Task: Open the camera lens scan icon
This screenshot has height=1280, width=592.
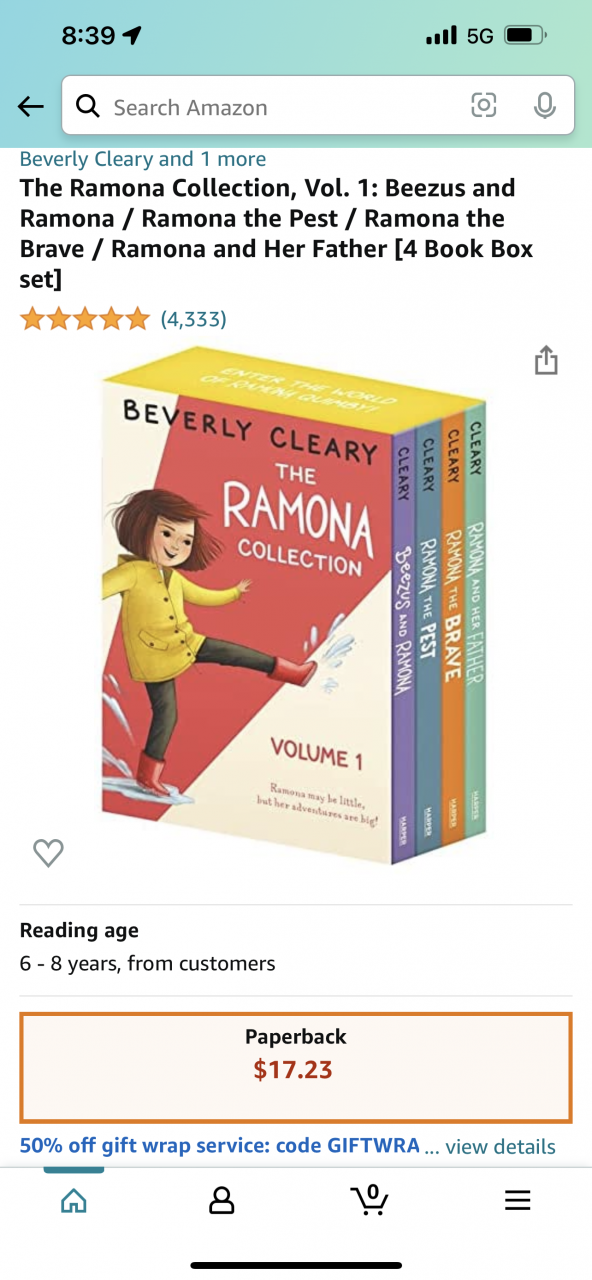Action: 484,105
